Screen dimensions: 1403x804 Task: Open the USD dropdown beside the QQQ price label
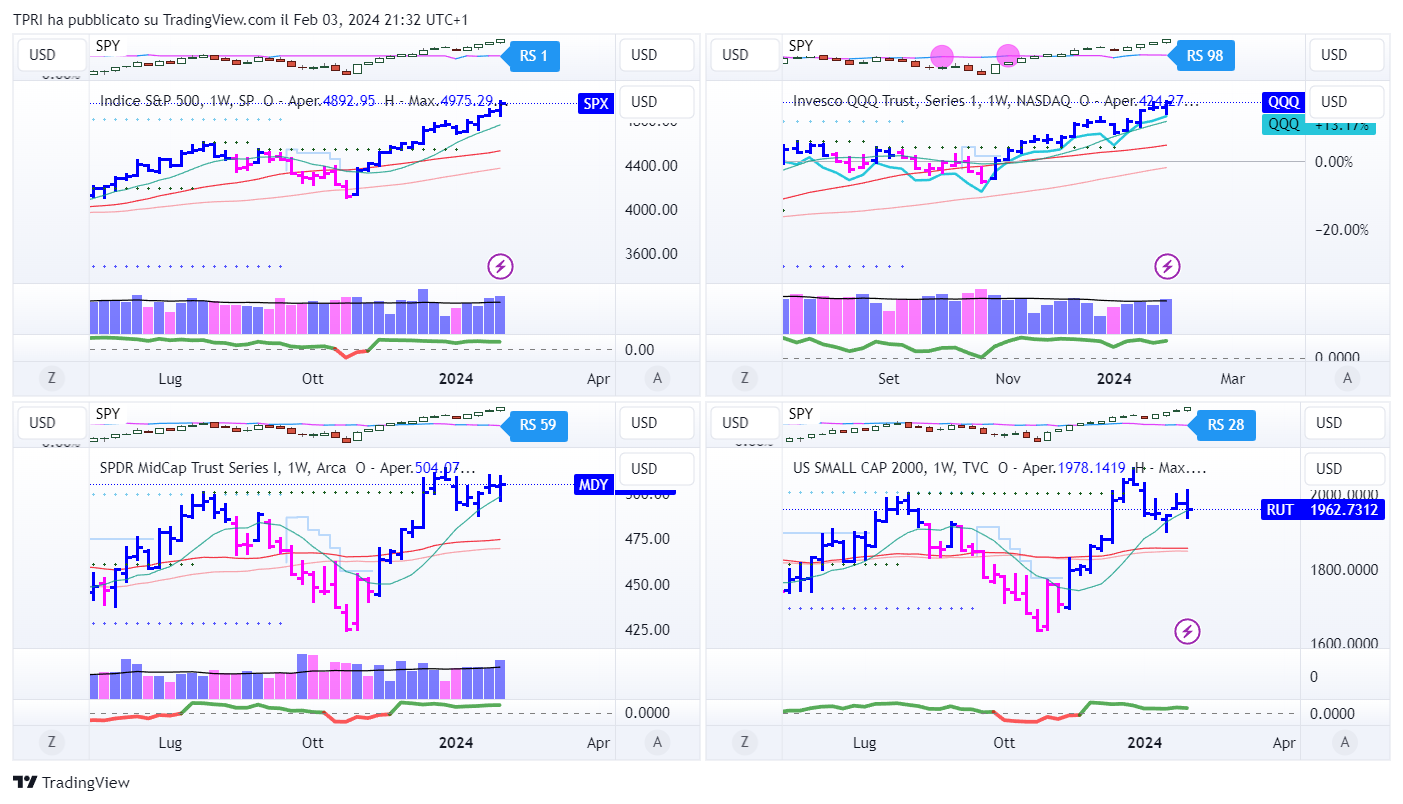(1344, 102)
